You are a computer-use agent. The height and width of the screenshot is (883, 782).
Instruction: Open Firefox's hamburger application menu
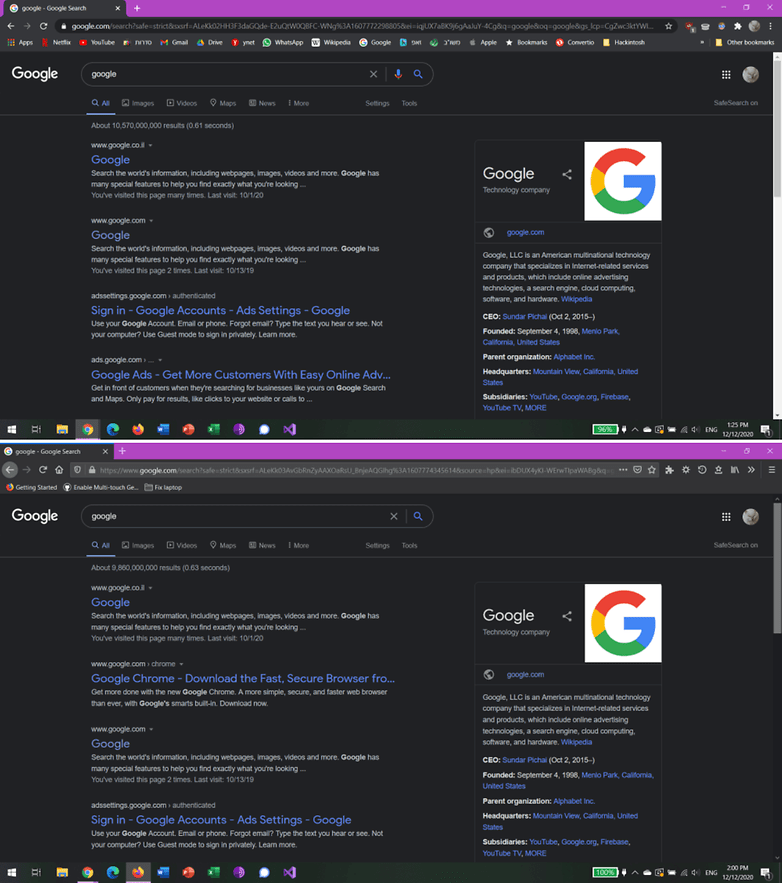coord(772,470)
